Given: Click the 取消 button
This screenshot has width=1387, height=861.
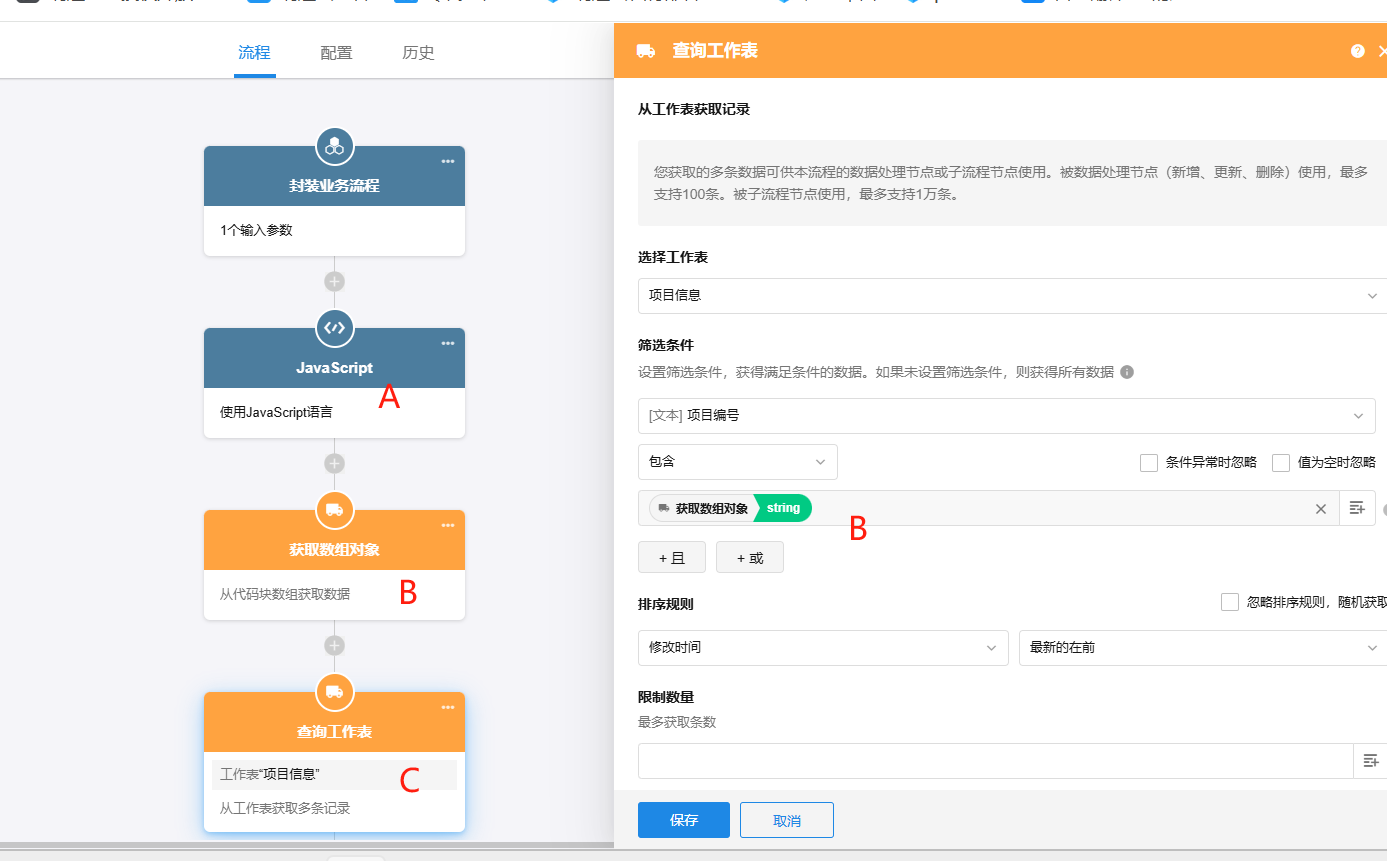Looking at the screenshot, I should point(786,820).
